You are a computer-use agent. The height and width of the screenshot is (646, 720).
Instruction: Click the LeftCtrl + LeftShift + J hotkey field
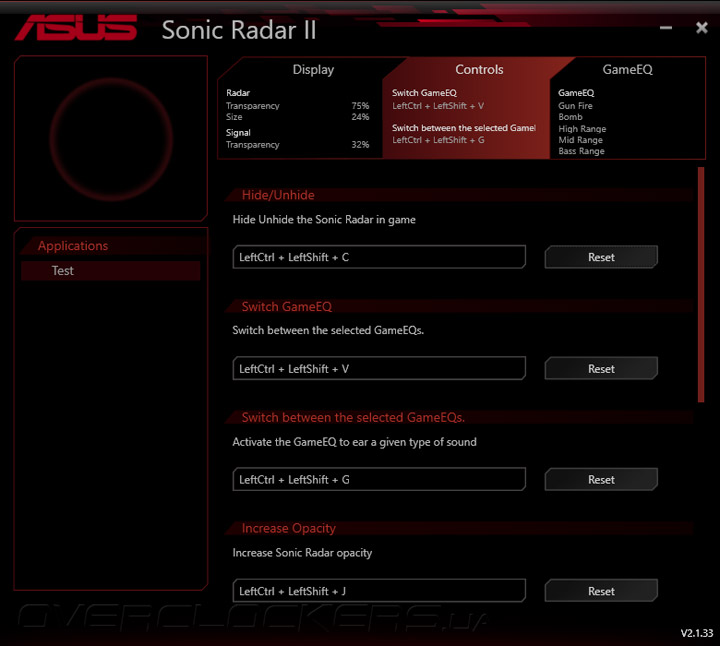[379, 591]
